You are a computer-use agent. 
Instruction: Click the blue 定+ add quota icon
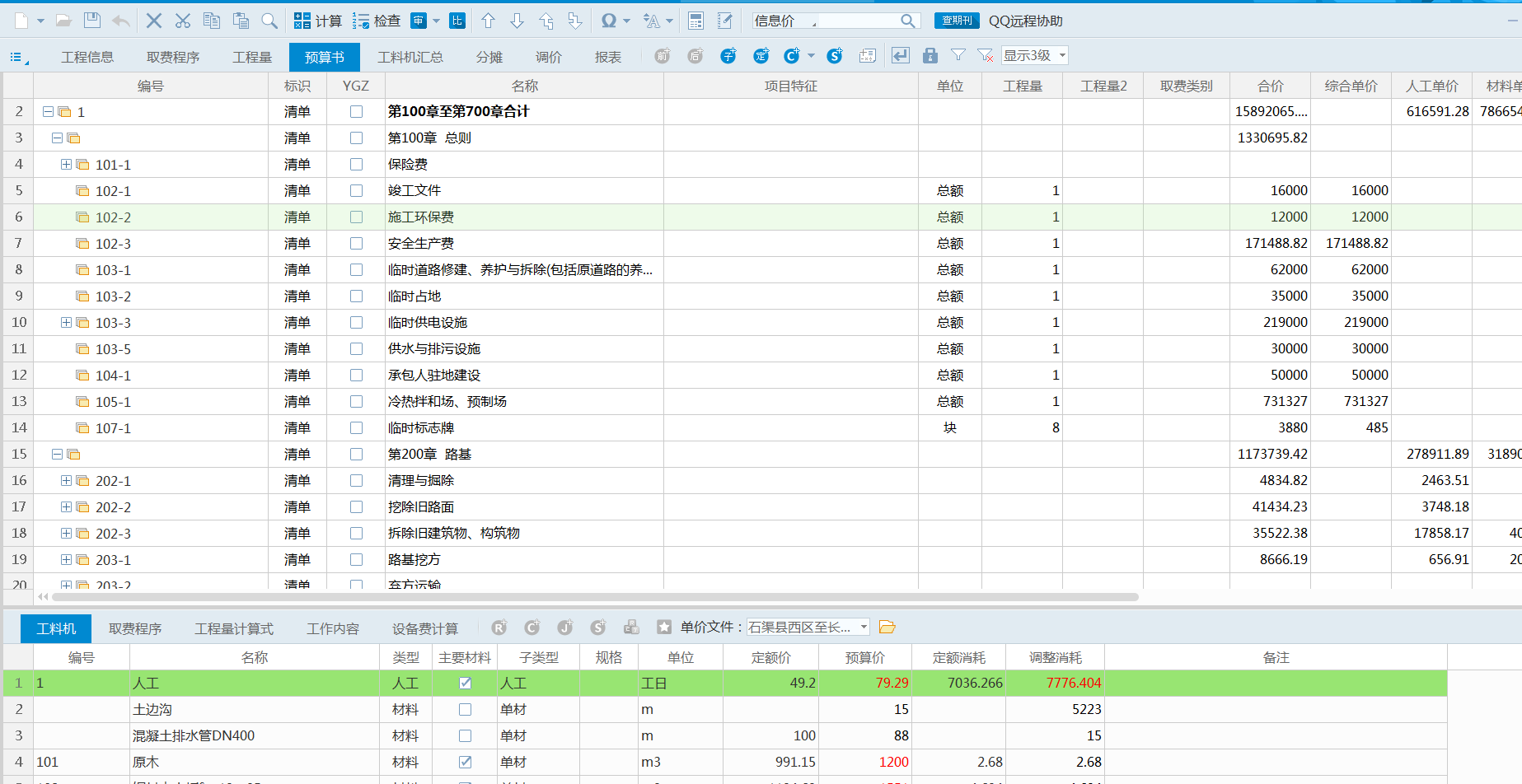point(761,56)
